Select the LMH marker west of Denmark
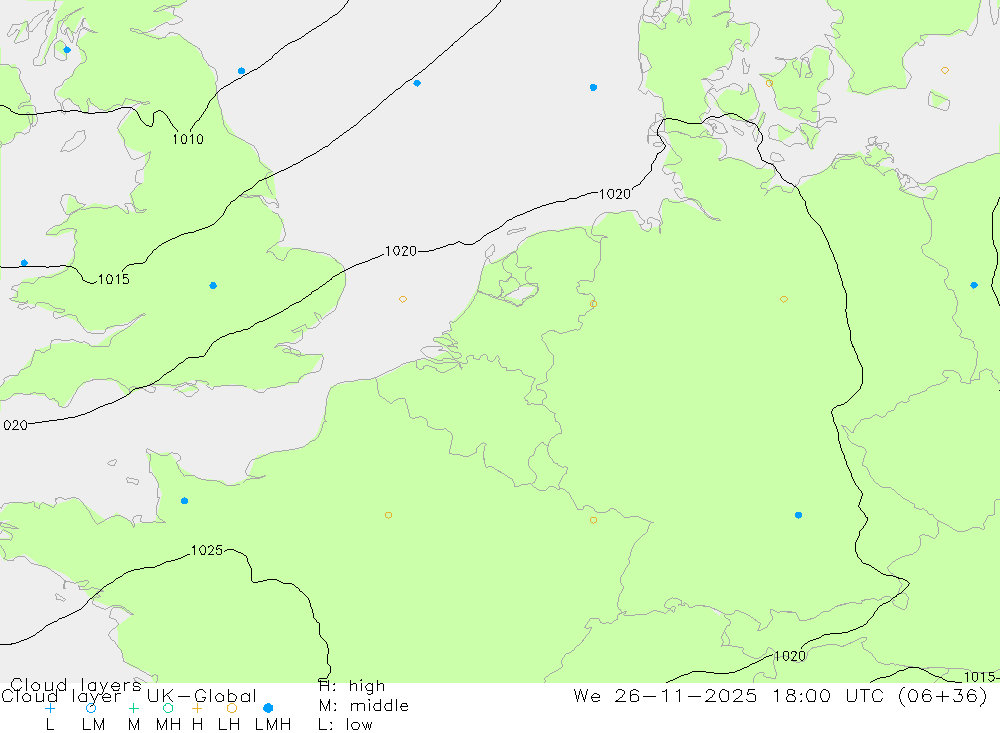 [593, 87]
